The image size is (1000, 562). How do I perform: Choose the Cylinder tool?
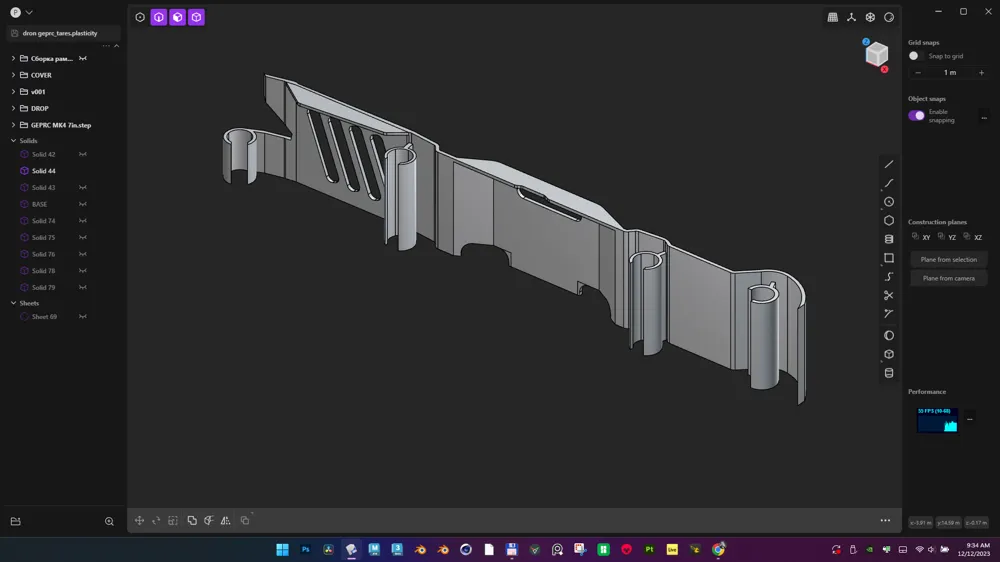pos(888,239)
